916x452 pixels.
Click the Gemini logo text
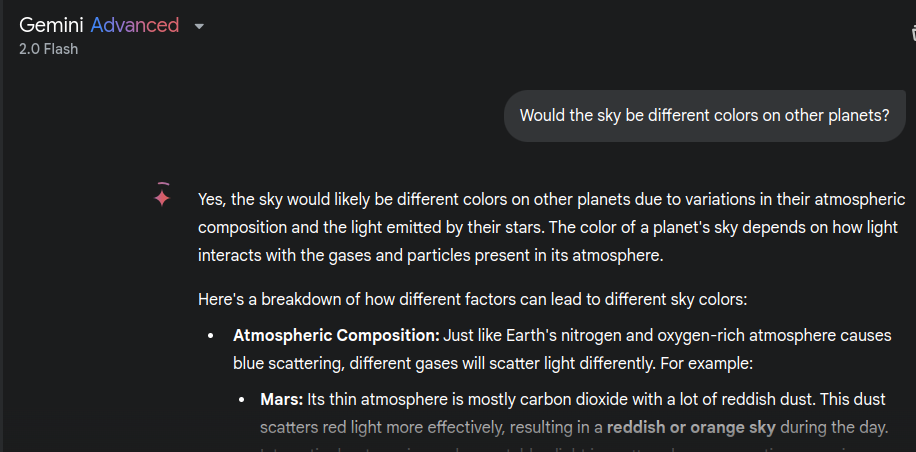[x=51, y=25]
